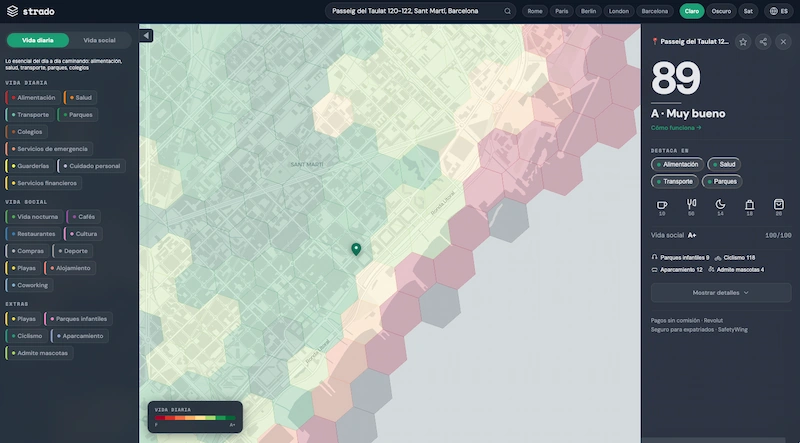Click the Ciclismo 118 stat
Image resolution: width=800 pixels, height=443 pixels.
point(735,258)
